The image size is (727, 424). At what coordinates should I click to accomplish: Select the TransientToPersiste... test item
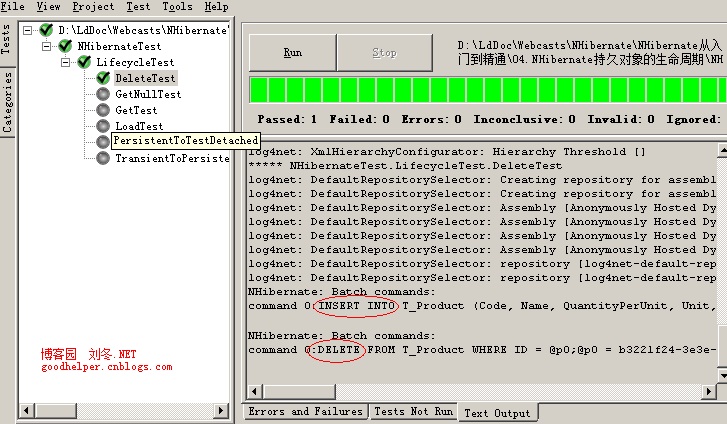click(x=172, y=159)
